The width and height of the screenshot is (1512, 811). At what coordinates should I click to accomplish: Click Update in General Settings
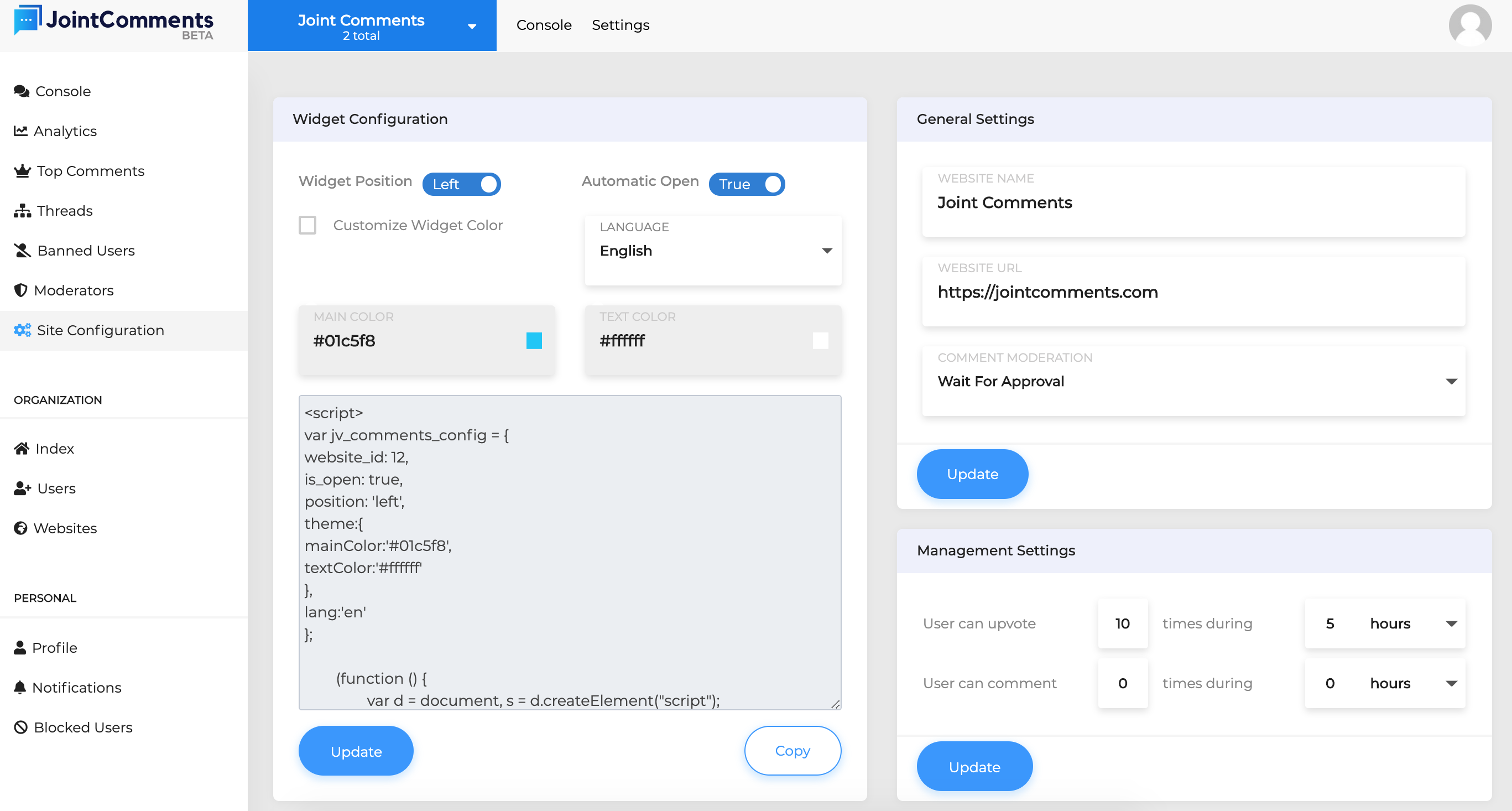tap(972, 474)
